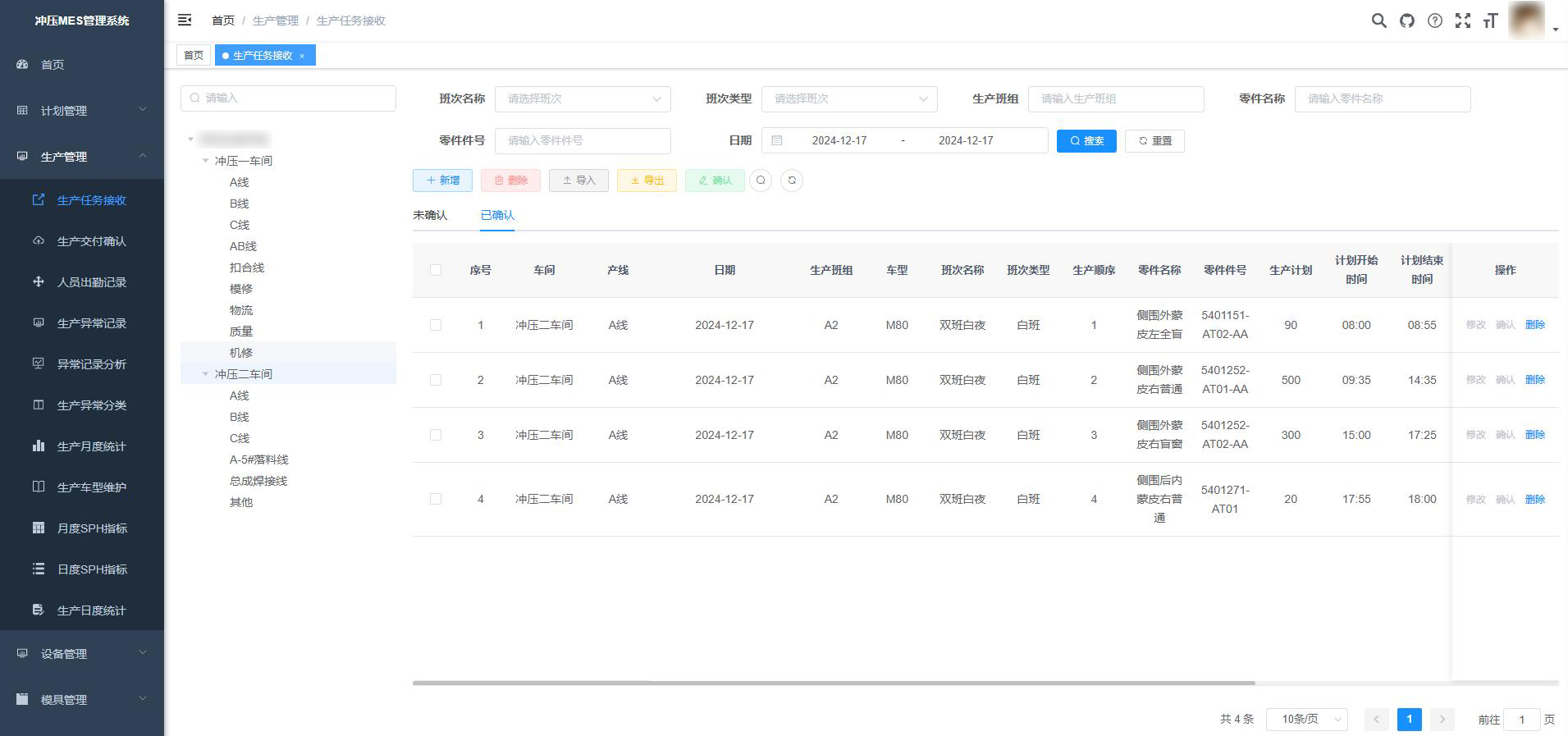
Task: Check the select-all checkbox in table header
Action: coord(436,270)
